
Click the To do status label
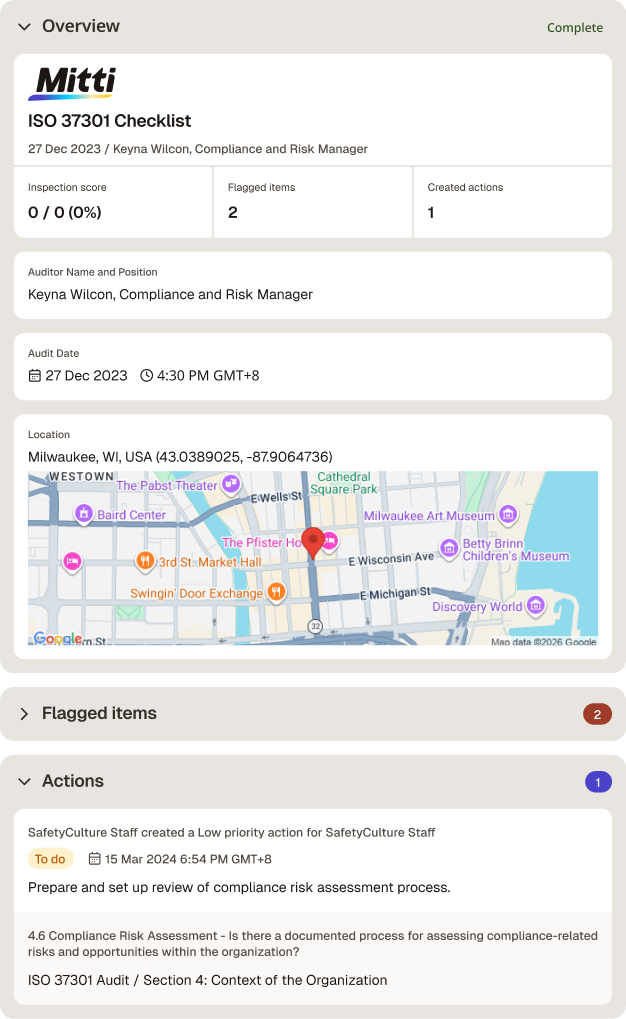(x=50, y=859)
